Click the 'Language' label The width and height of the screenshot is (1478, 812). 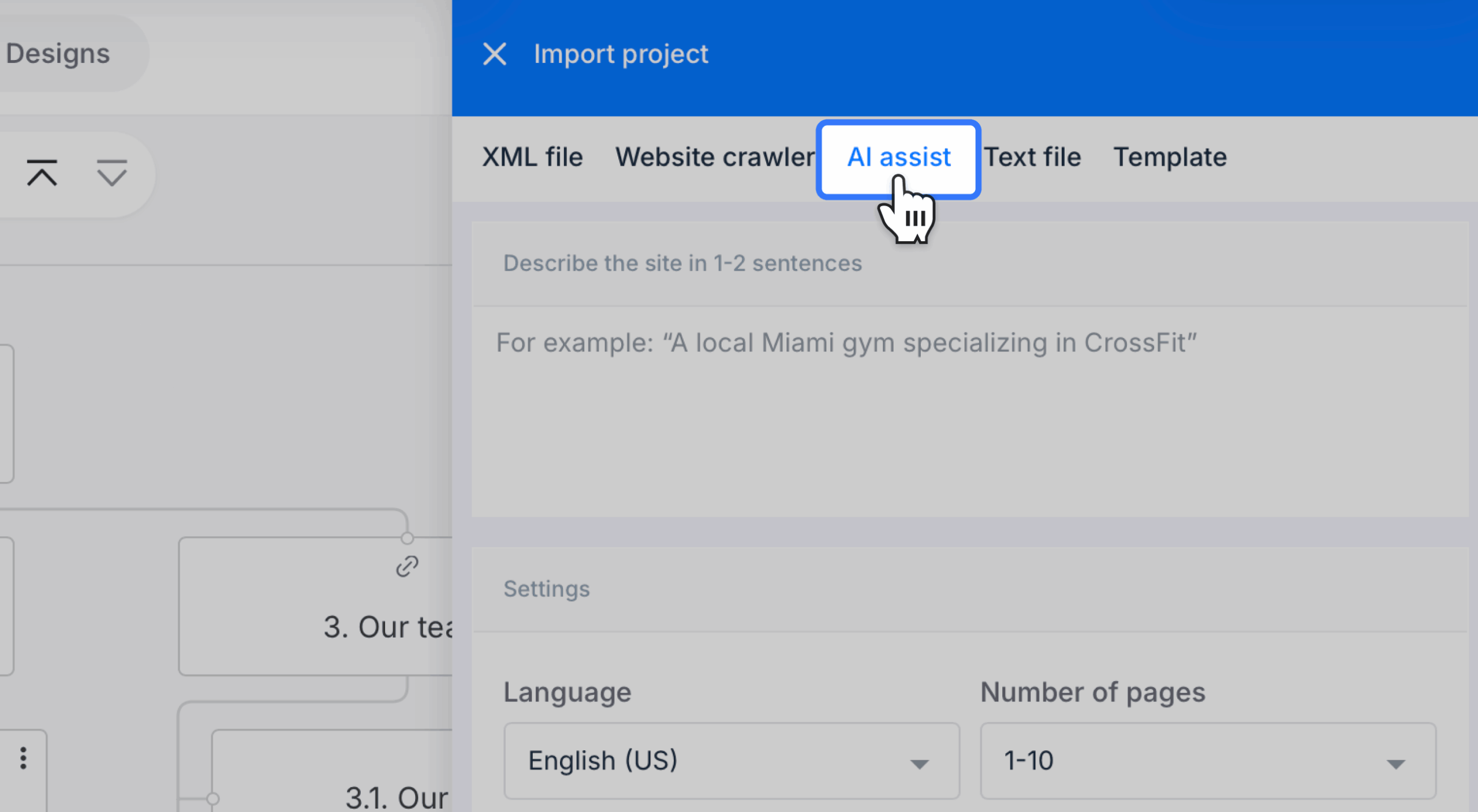coord(567,691)
